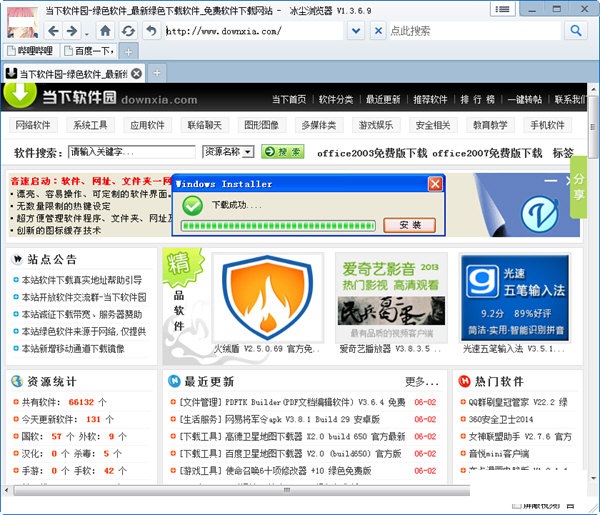Click the browser back arrow button
Screen dimensions: 600x515
(x=54, y=31)
